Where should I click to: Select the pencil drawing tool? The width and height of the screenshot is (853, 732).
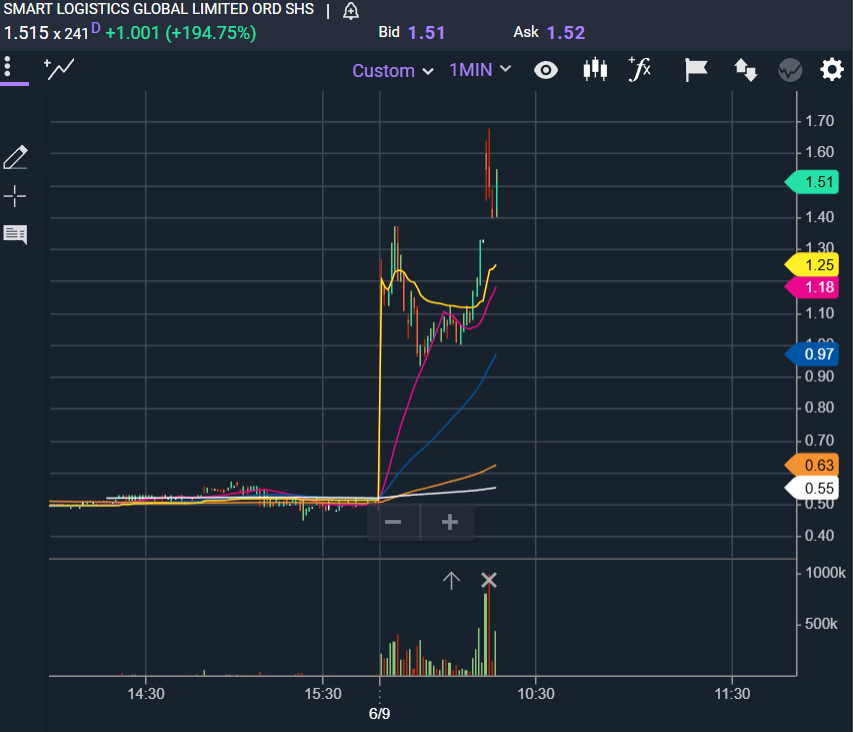(15, 157)
